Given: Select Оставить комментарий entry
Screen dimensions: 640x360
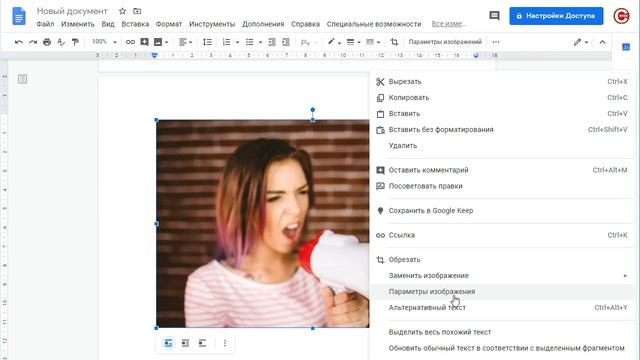Looking at the screenshot, I should (502, 170).
